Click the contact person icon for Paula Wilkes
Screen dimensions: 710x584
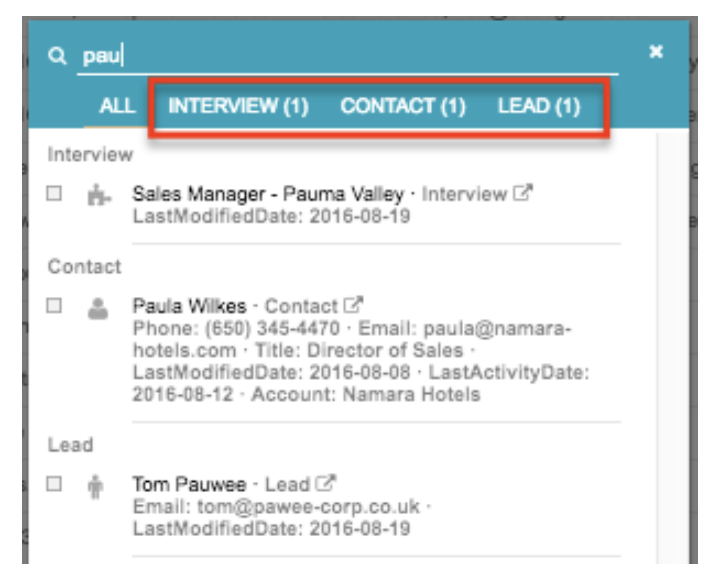[98, 308]
